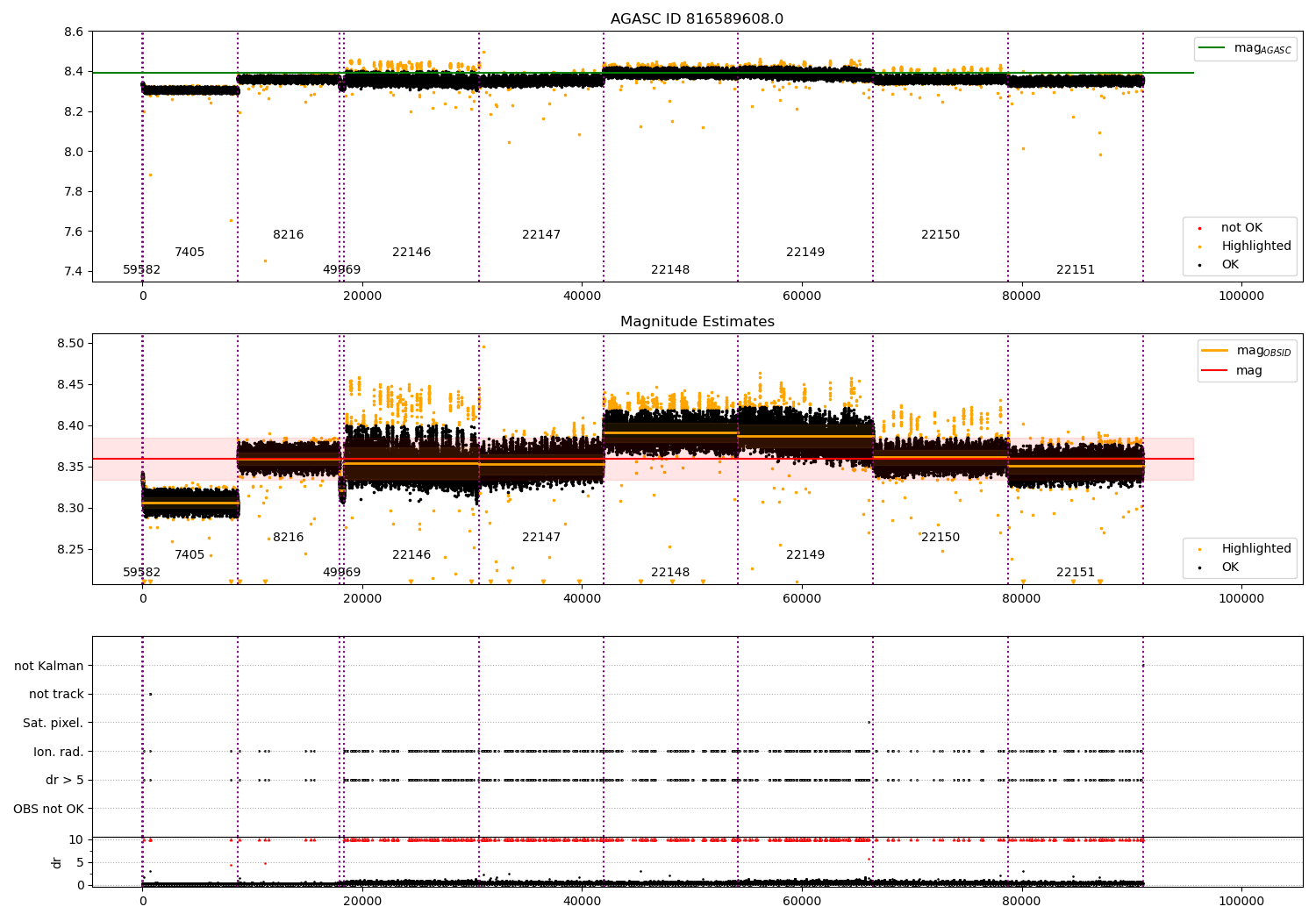Screen dimensions: 1316x921
Task: Click OBSID label 22148 in top plot
Action: click(x=670, y=270)
